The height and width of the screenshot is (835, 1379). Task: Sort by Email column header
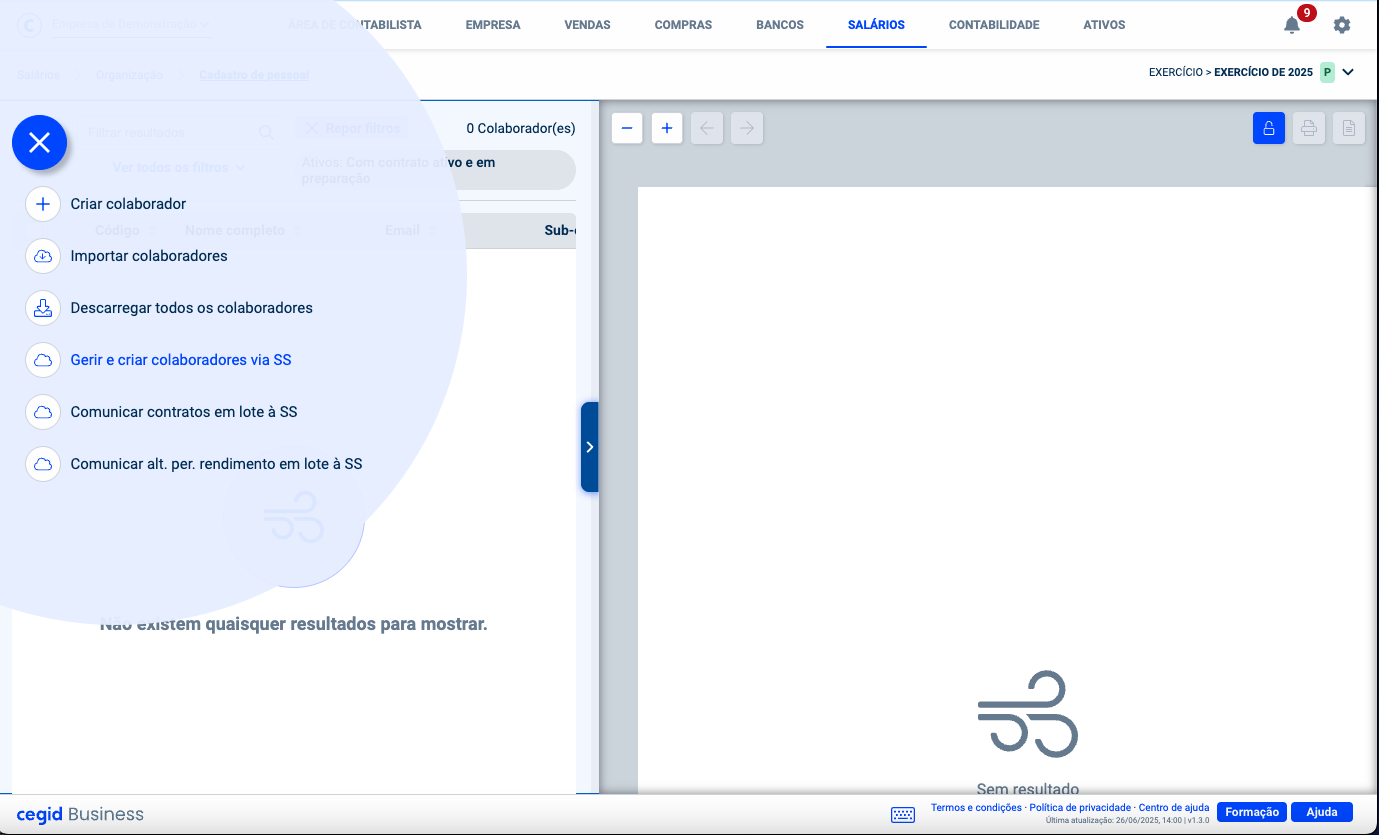point(402,230)
